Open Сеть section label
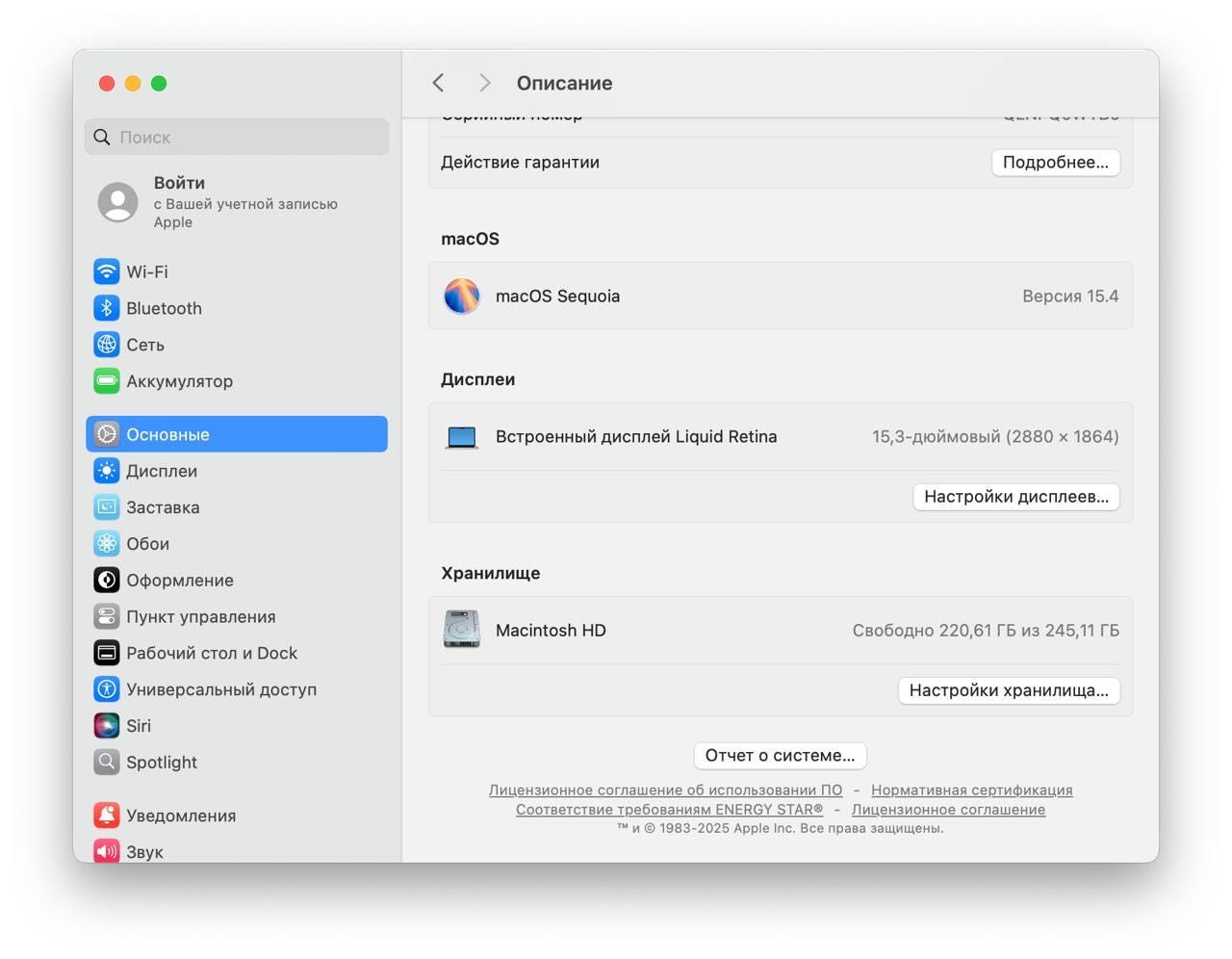The image size is (1232, 959). [x=145, y=345]
